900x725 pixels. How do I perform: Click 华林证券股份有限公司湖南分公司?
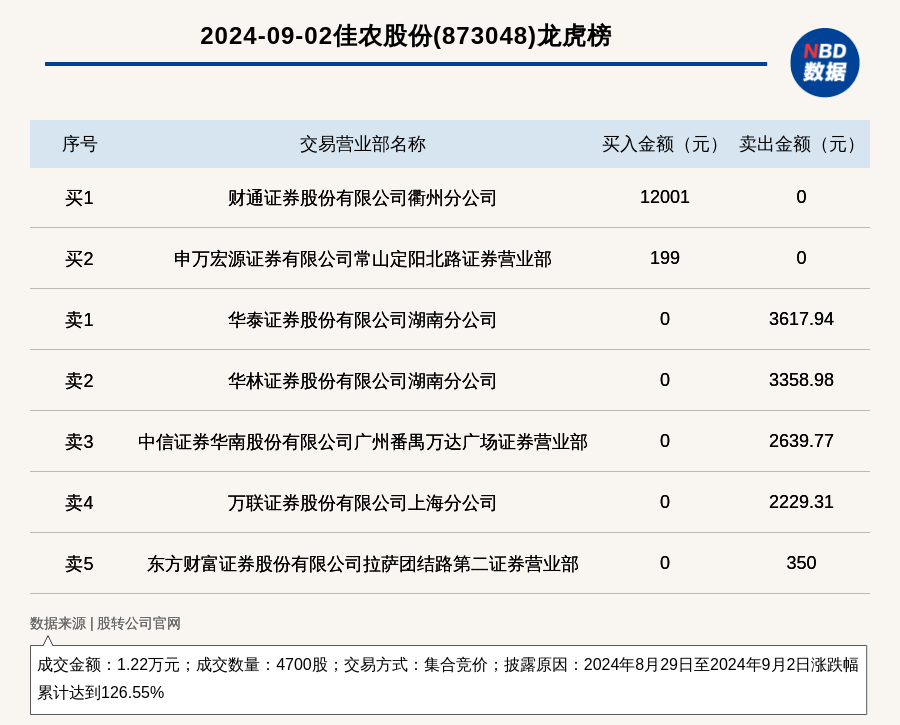coord(362,381)
